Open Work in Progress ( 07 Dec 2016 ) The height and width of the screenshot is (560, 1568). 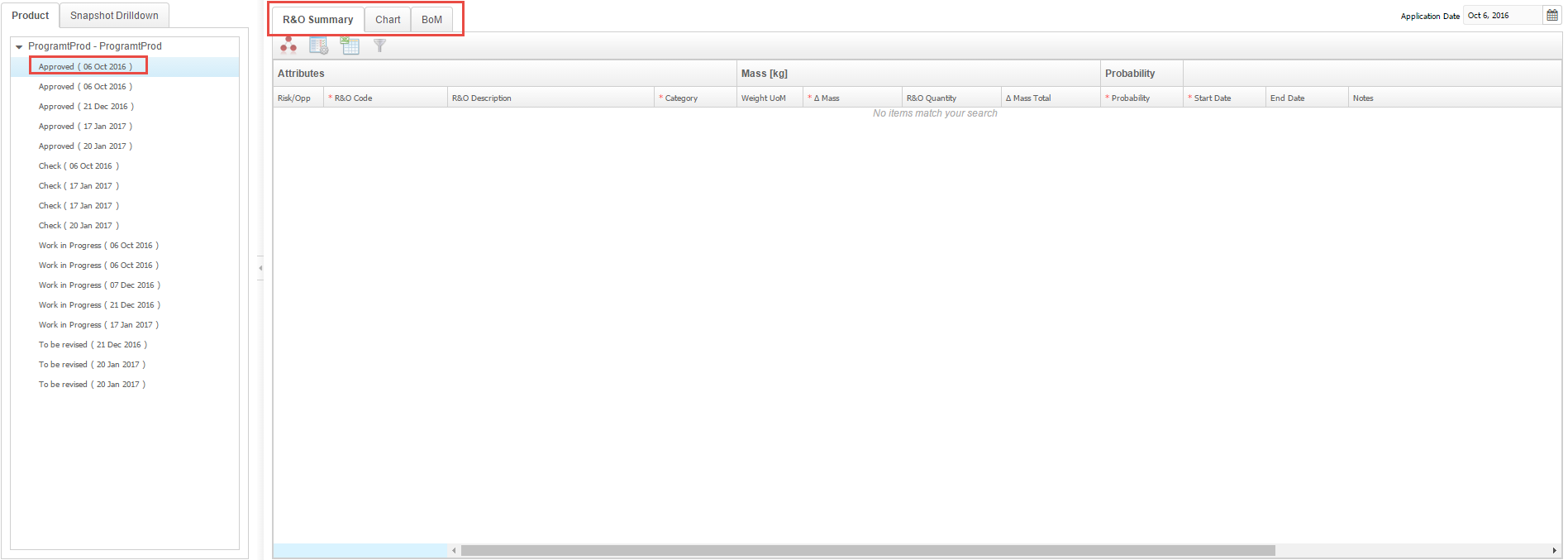pos(99,285)
